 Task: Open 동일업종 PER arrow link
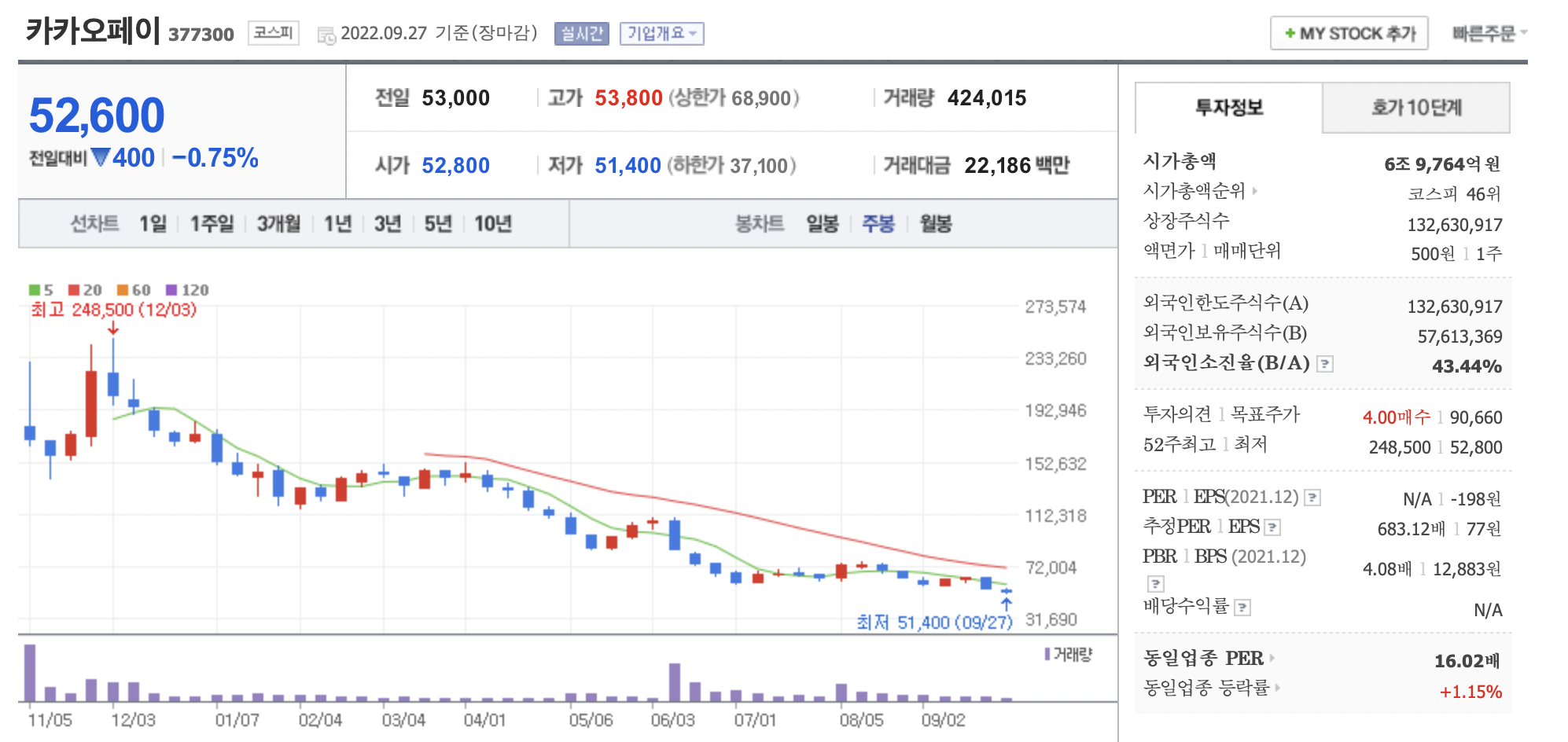pos(1272,658)
